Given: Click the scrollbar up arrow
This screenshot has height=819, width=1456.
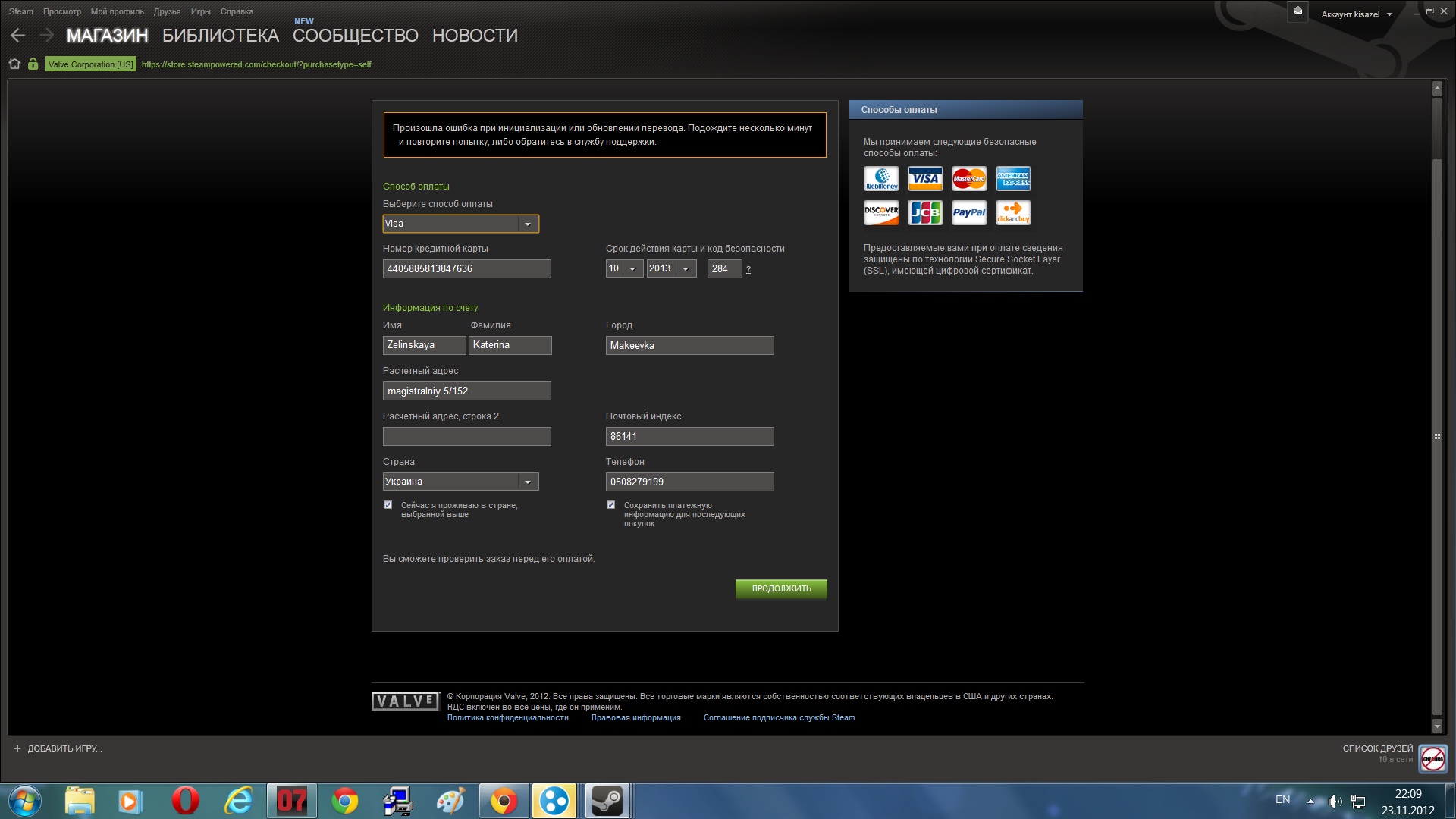Looking at the screenshot, I should 1437,89.
